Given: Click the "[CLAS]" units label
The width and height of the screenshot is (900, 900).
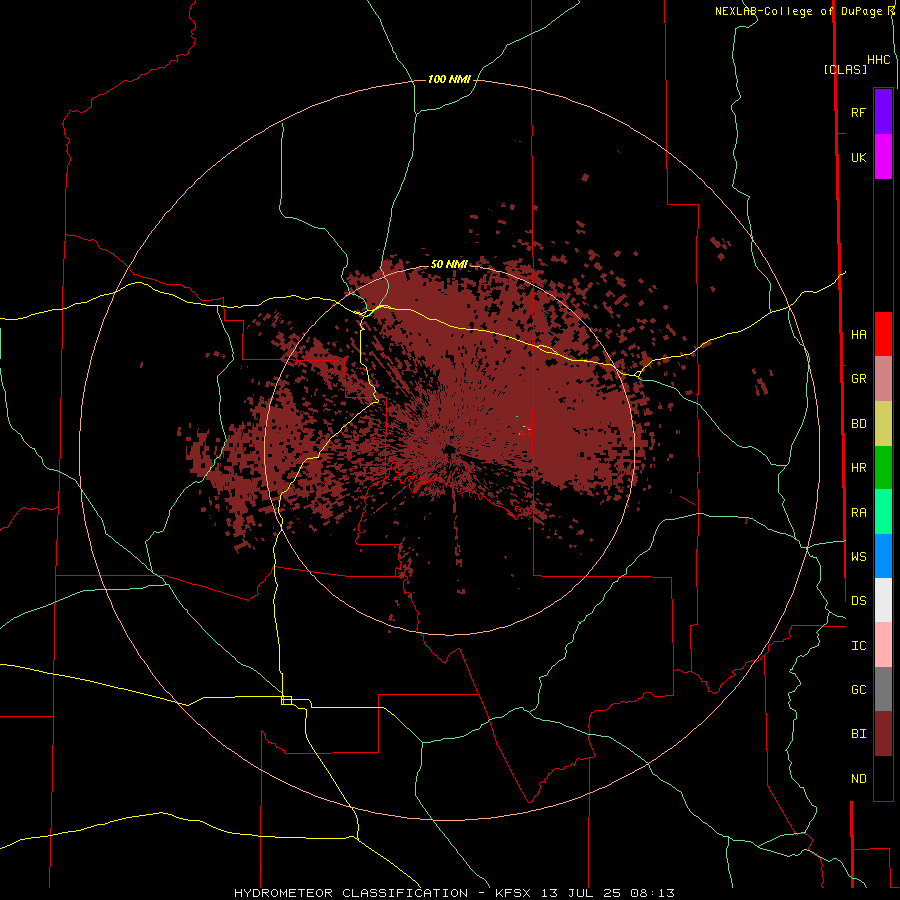Looking at the screenshot, I should pos(845,69).
